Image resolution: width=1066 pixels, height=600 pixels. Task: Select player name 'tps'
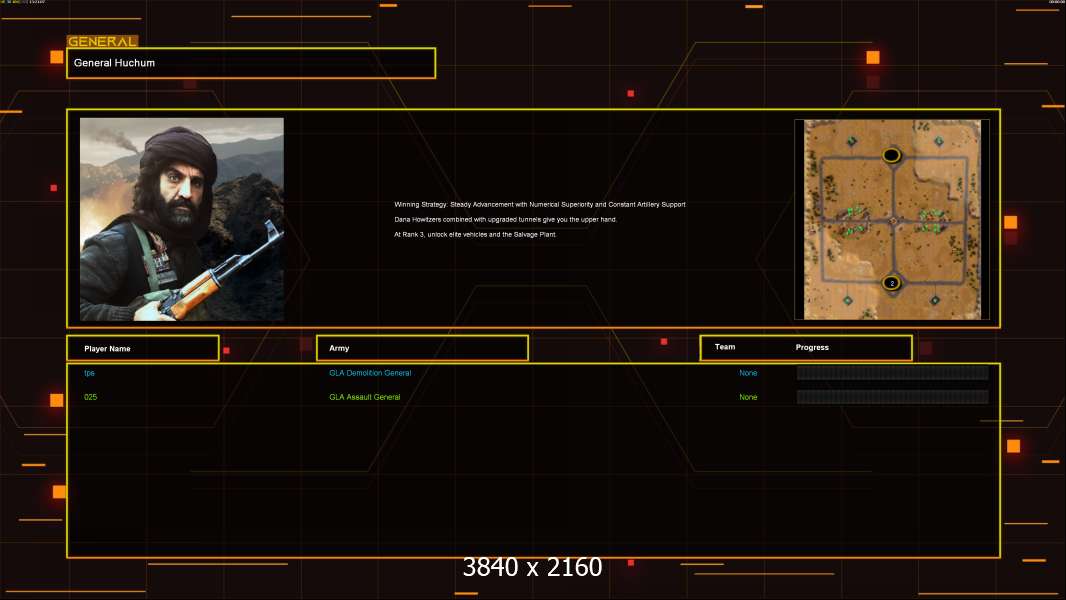(89, 373)
